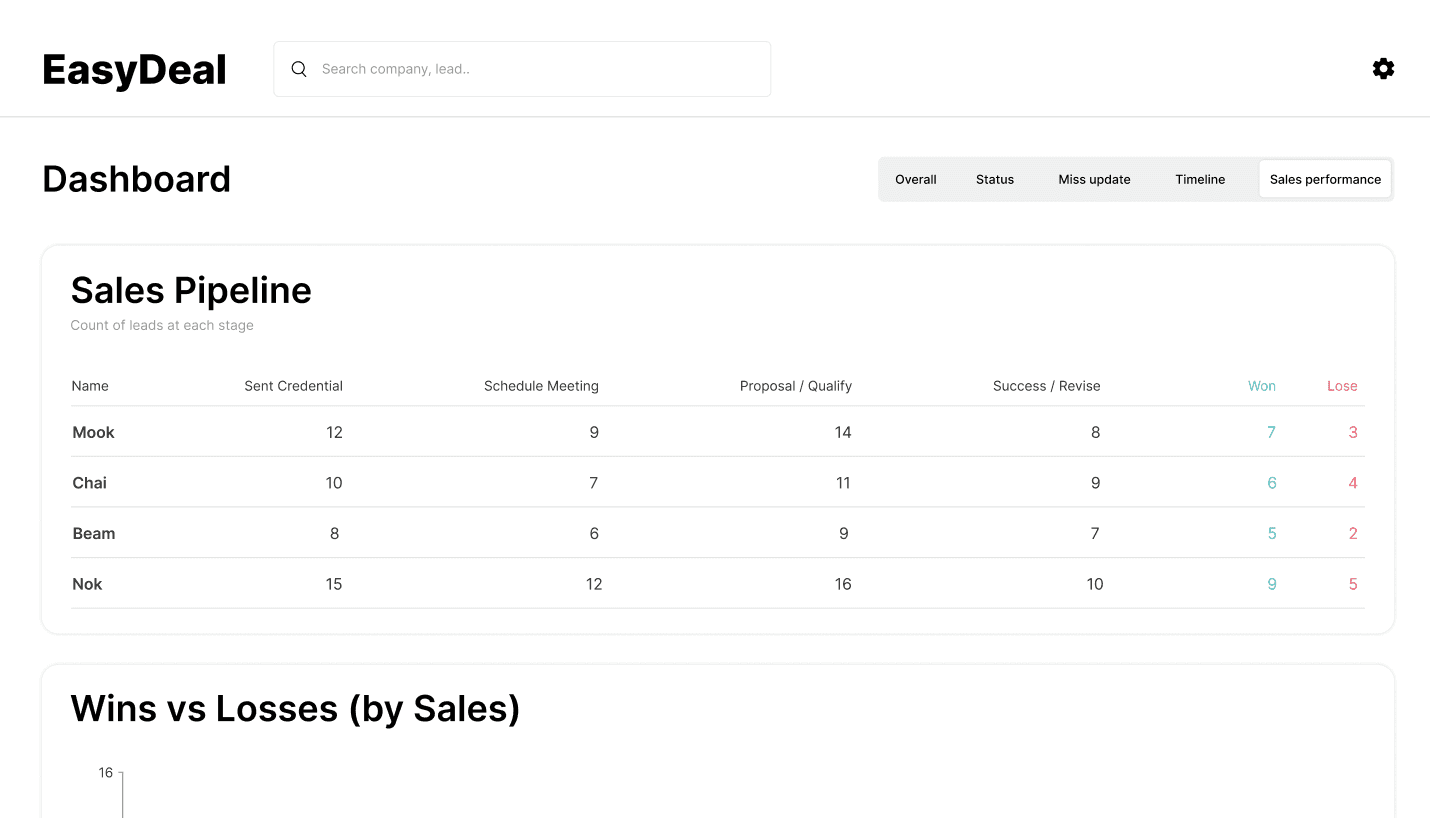Select the Miss update tab
The image size is (1430, 818).
(1094, 180)
